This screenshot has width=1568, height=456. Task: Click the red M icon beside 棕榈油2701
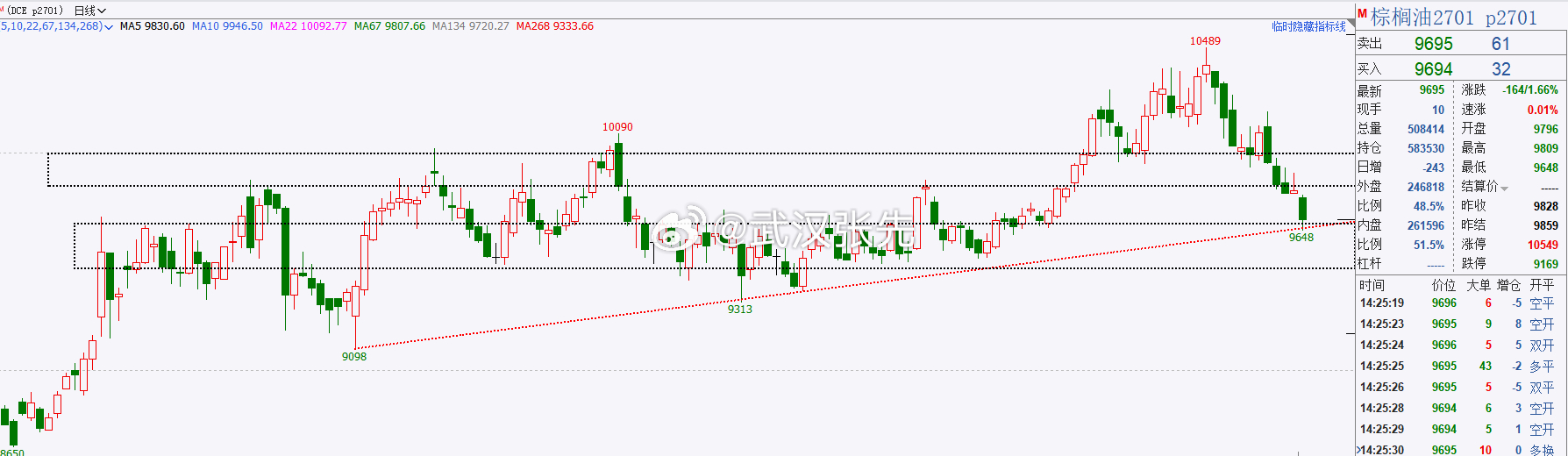(x=1363, y=14)
